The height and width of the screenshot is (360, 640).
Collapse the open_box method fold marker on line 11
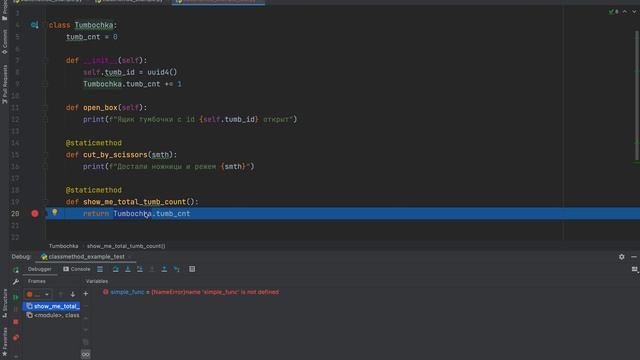pyautogui.click(x=45, y=108)
